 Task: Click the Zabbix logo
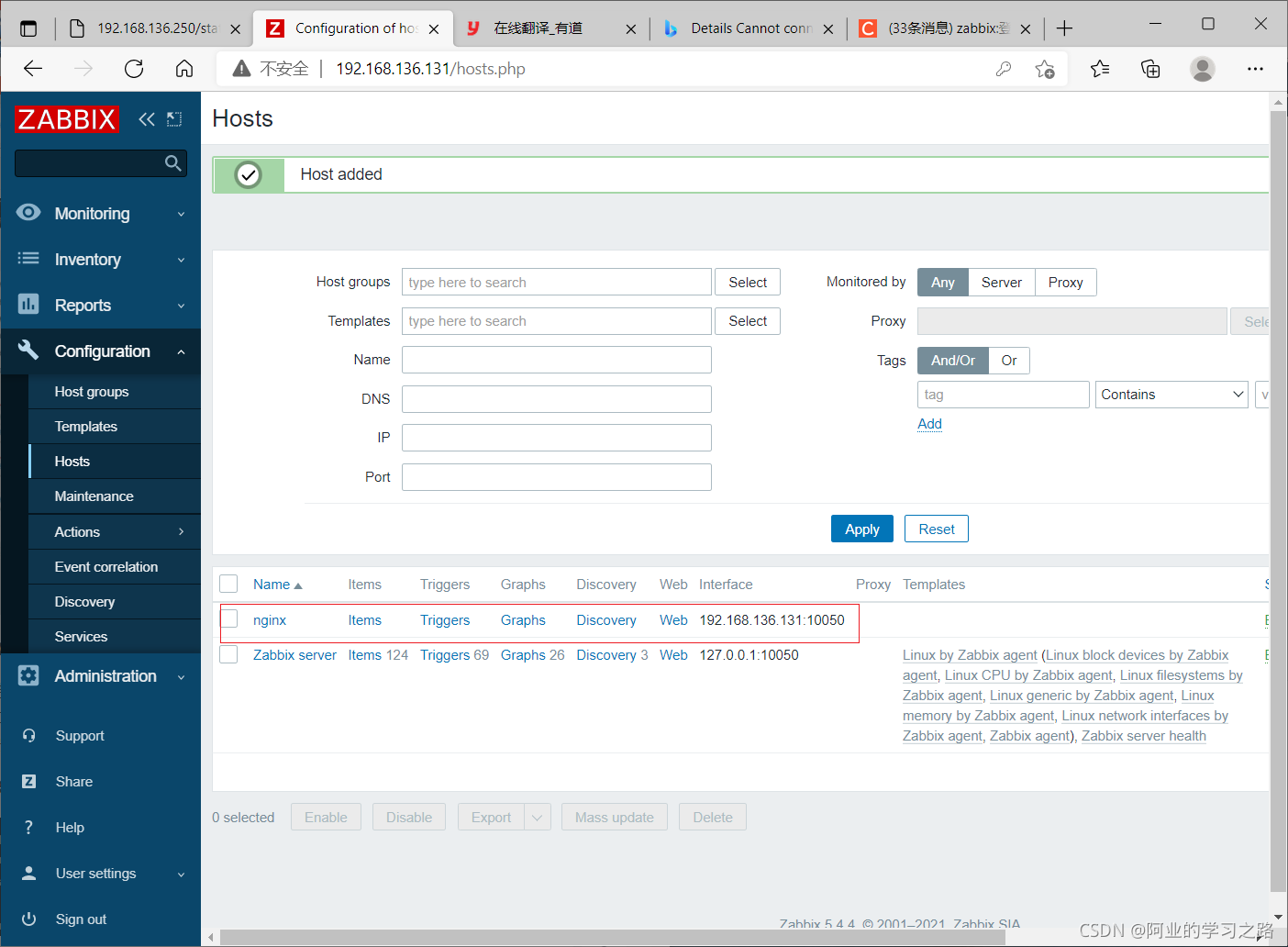click(x=66, y=119)
